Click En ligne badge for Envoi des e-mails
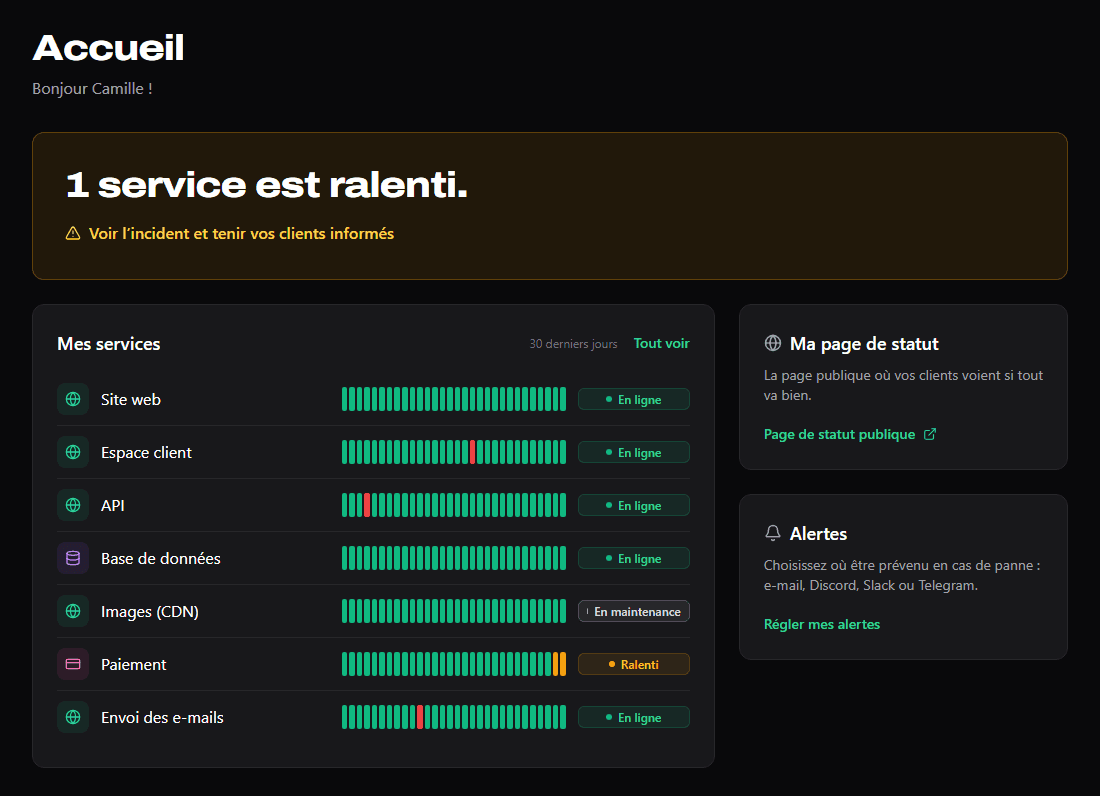The height and width of the screenshot is (796, 1100). pyautogui.click(x=633, y=717)
